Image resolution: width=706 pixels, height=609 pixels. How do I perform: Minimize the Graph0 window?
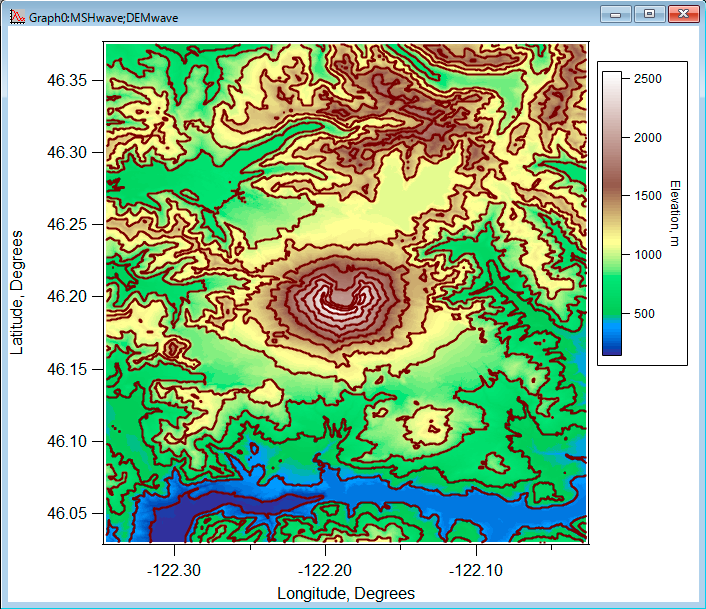point(615,14)
